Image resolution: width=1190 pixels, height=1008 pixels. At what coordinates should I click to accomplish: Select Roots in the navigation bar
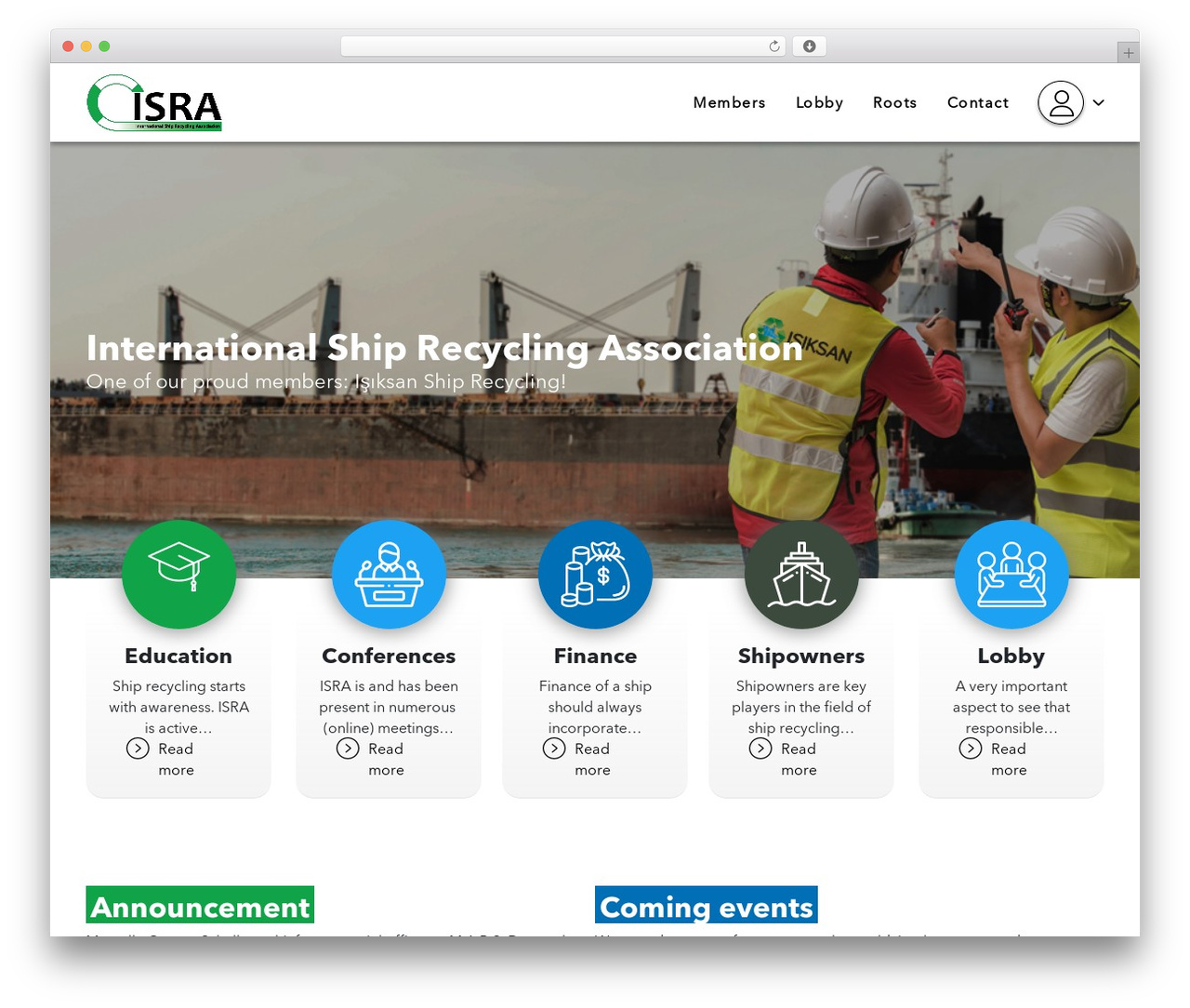point(894,102)
